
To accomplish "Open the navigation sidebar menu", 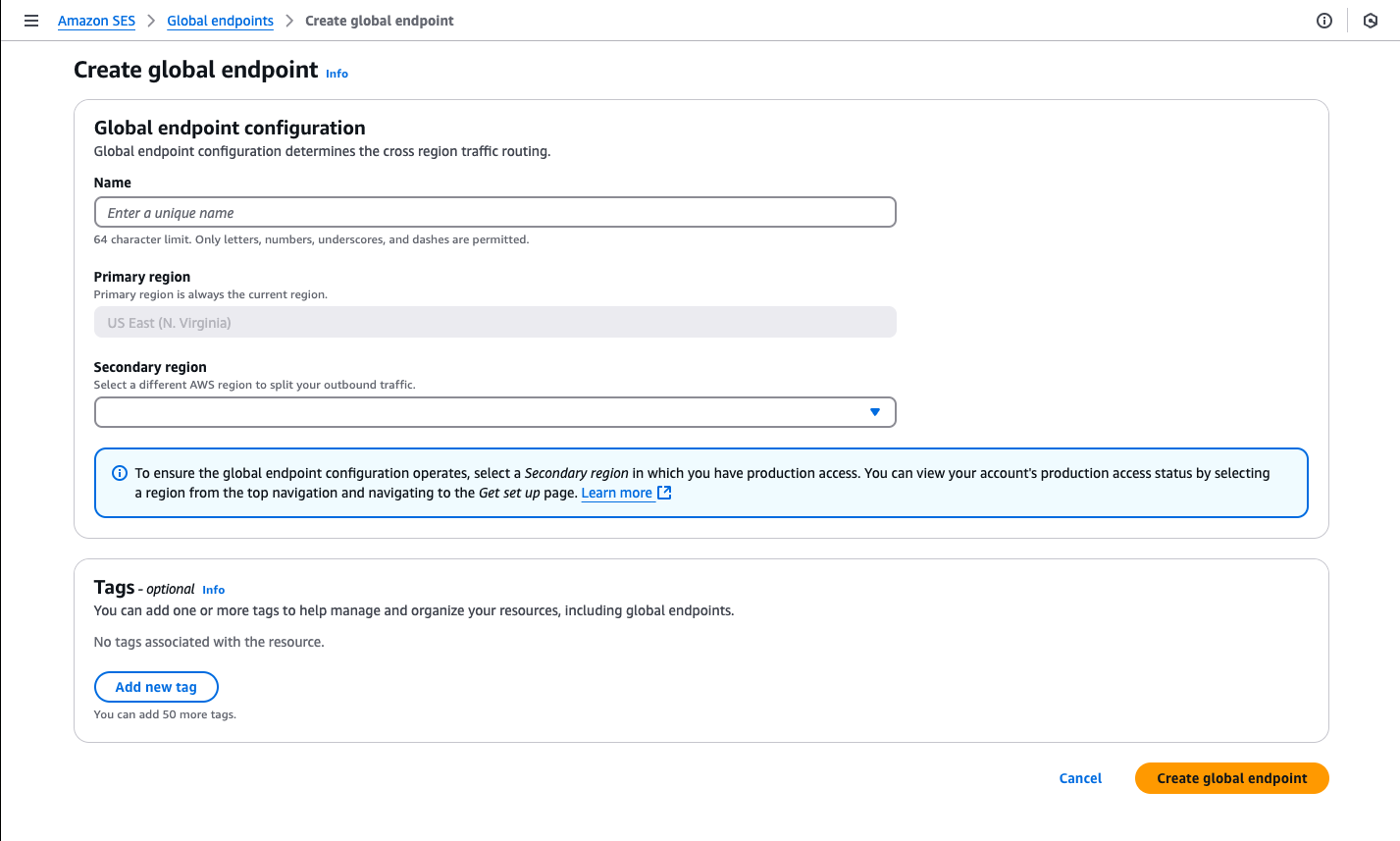I will coord(30,21).
